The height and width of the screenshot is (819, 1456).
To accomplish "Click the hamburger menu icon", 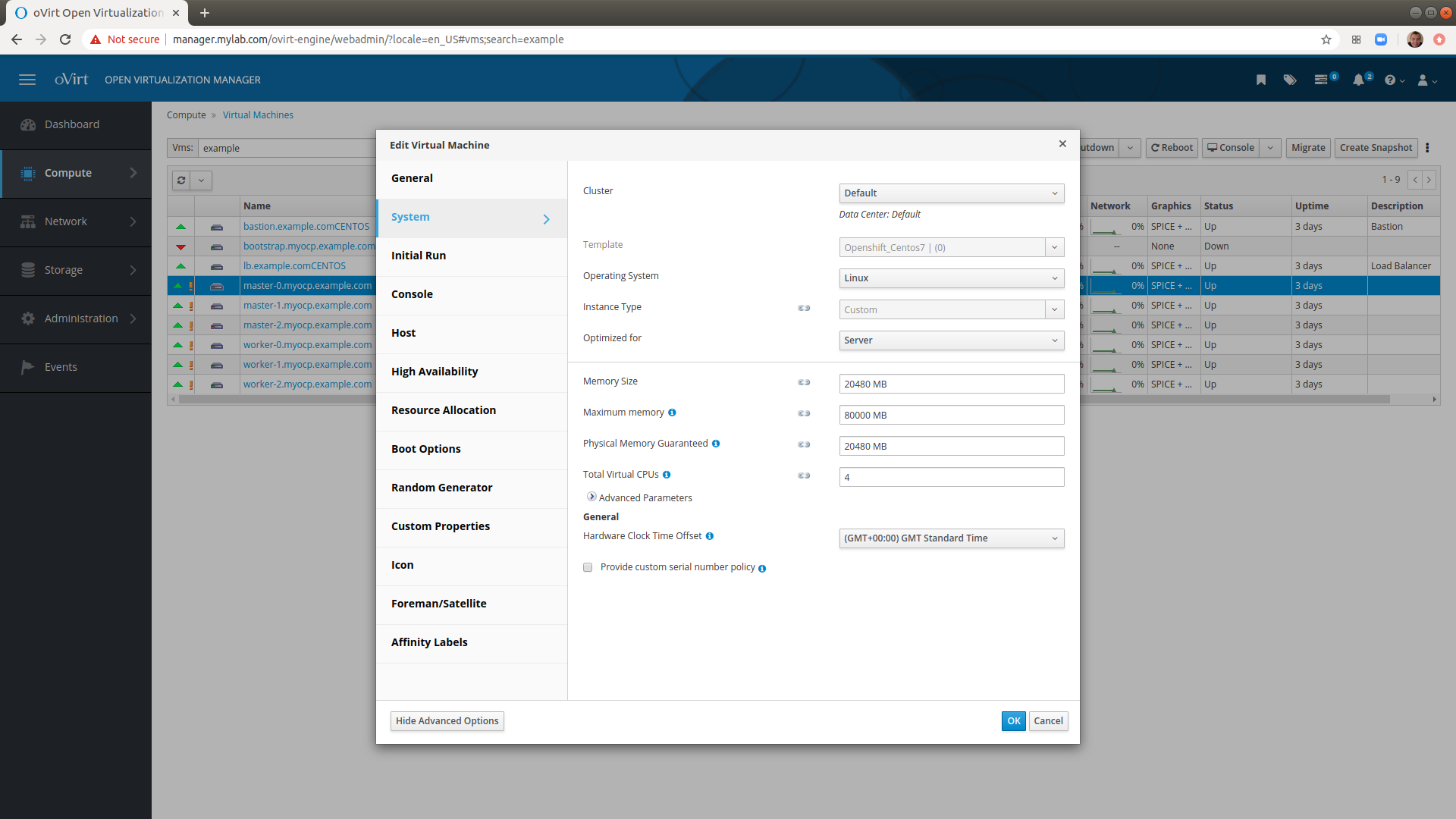I will 27,80.
